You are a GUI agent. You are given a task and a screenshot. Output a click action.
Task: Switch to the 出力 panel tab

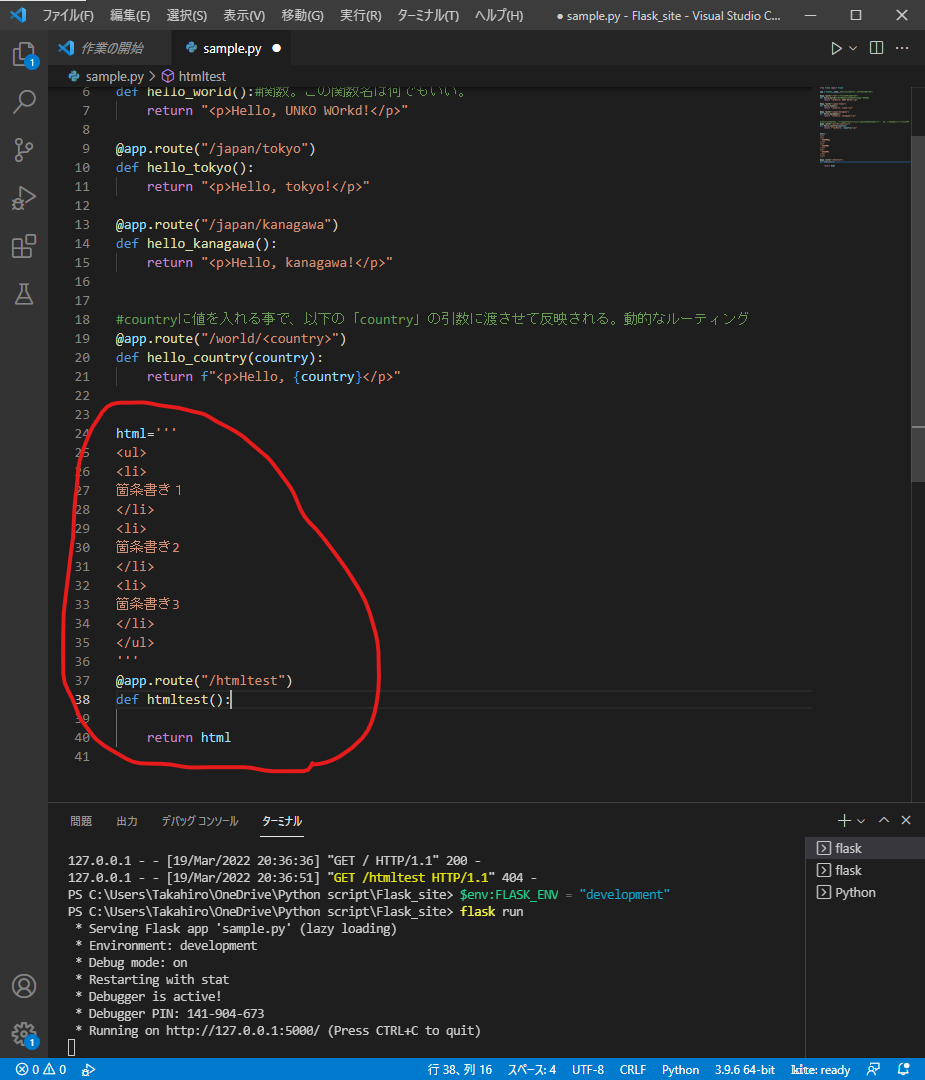127,821
